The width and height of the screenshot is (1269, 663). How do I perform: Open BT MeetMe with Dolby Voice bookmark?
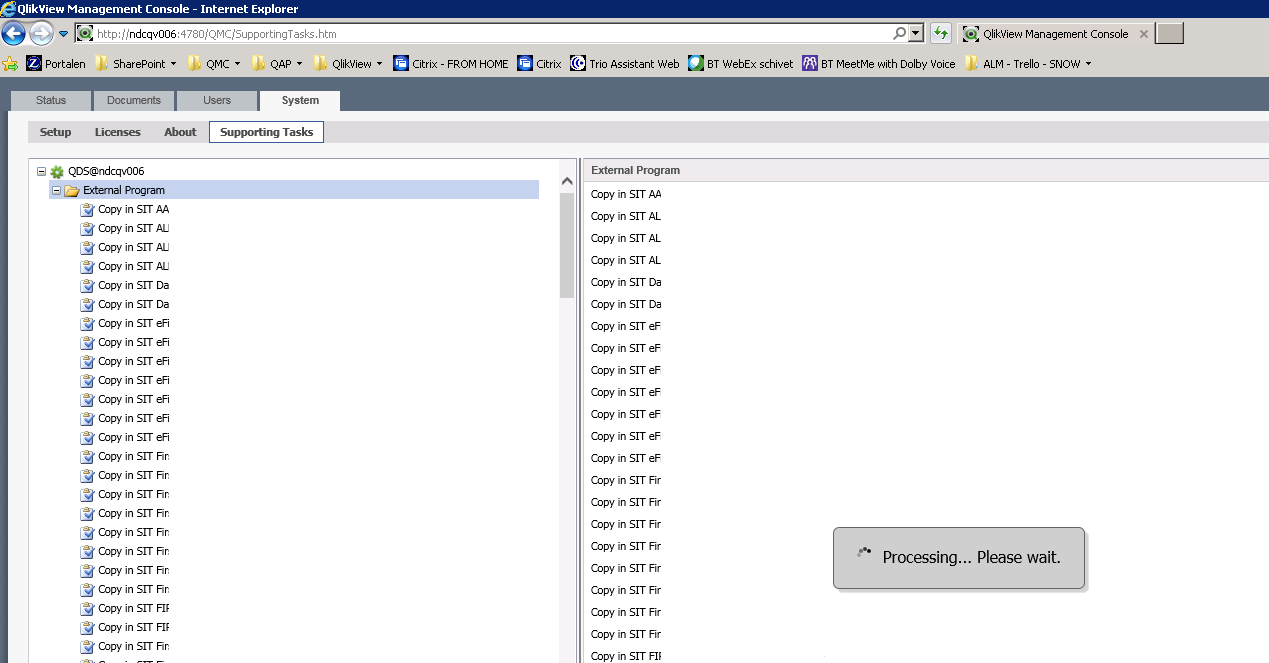click(x=879, y=64)
